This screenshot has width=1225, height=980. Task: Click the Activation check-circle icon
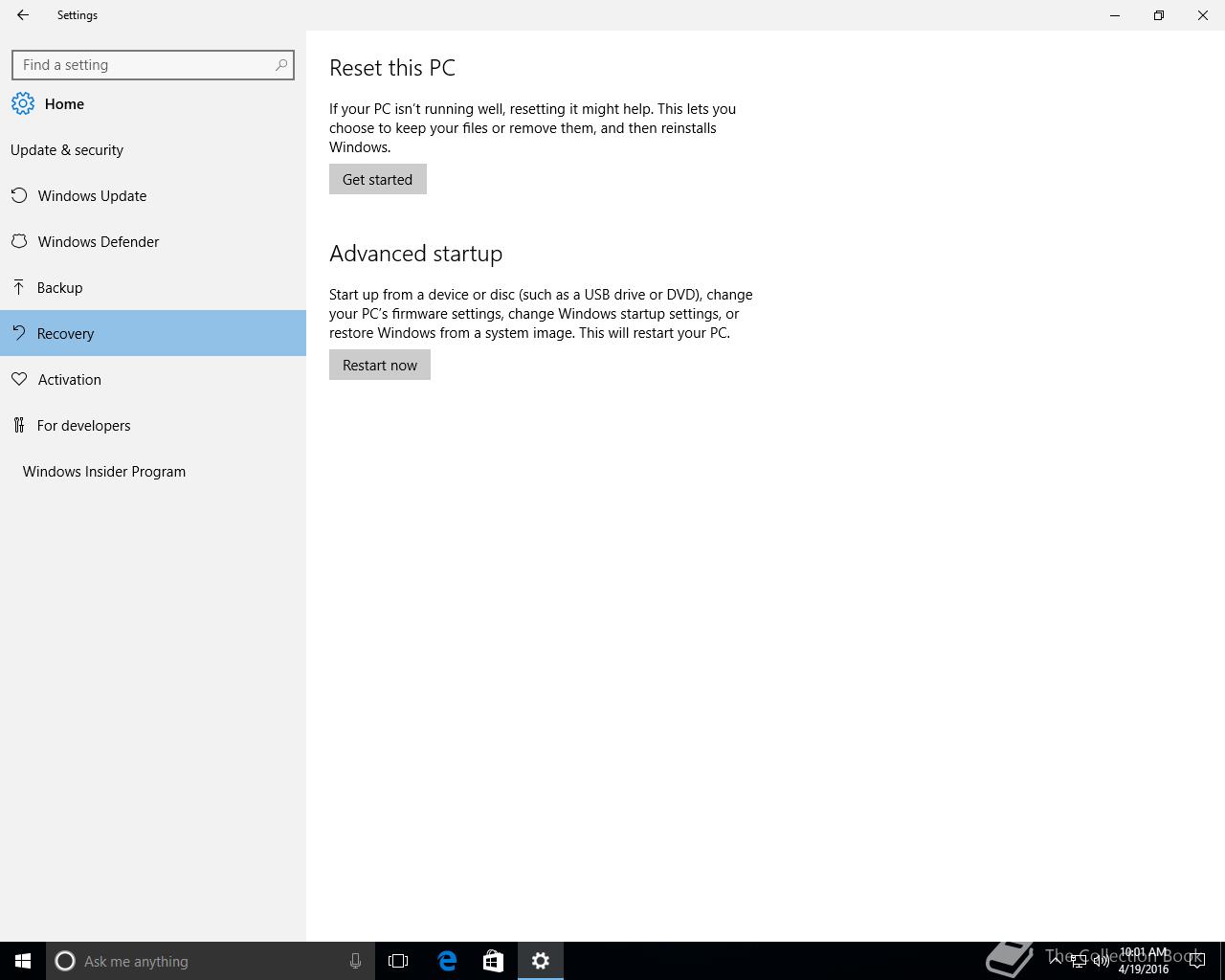coord(19,379)
